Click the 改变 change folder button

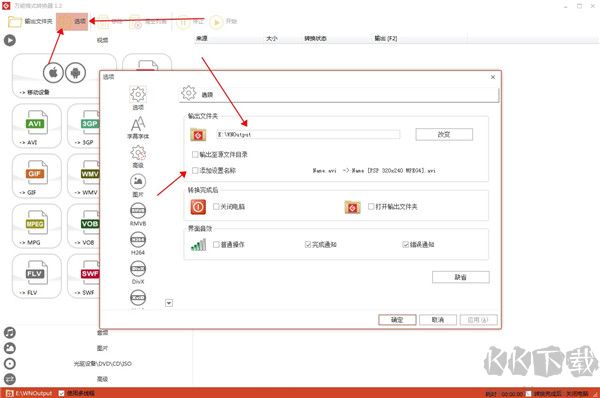click(x=444, y=134)
